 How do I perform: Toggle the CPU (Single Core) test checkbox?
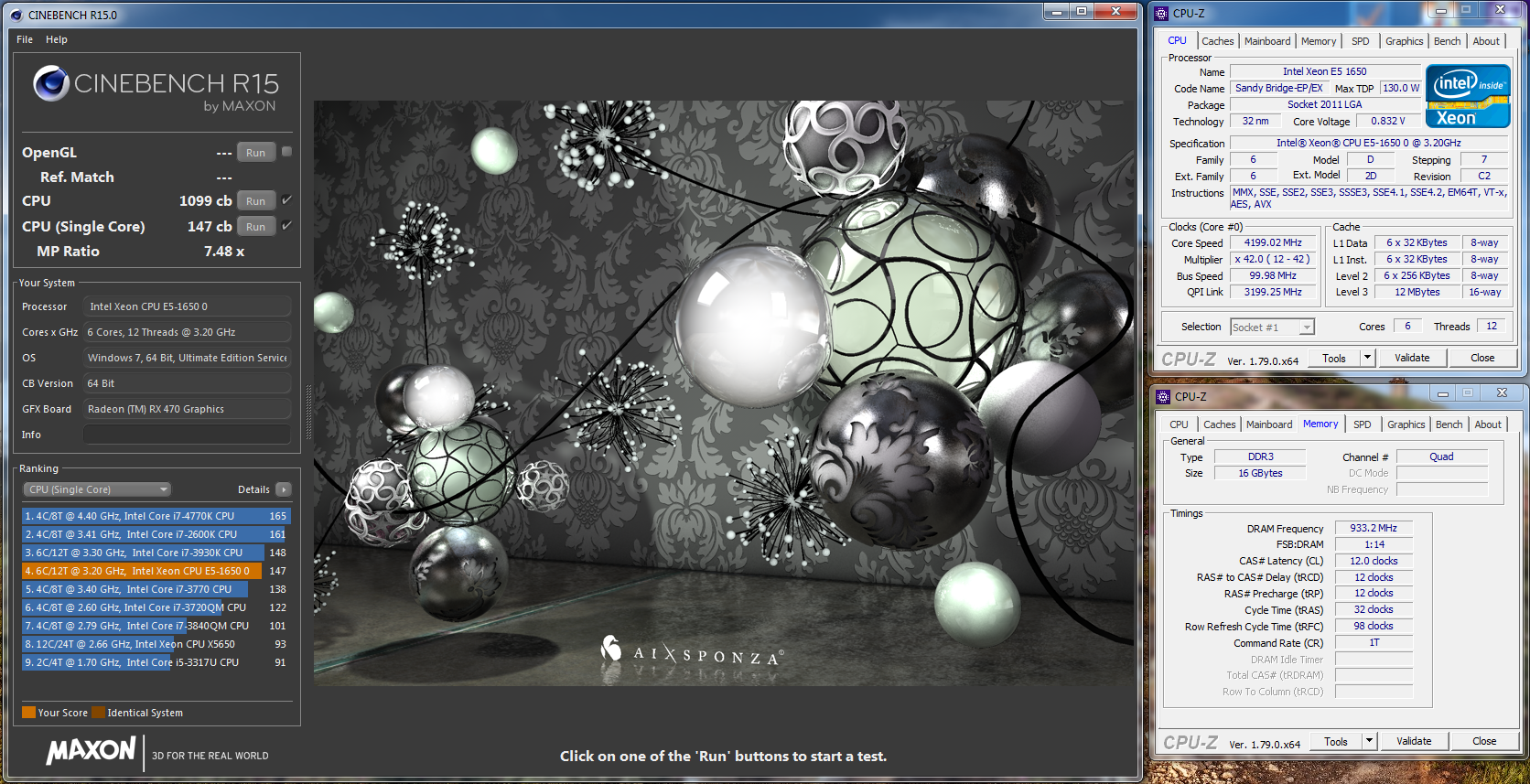click(x=286, y=226)
